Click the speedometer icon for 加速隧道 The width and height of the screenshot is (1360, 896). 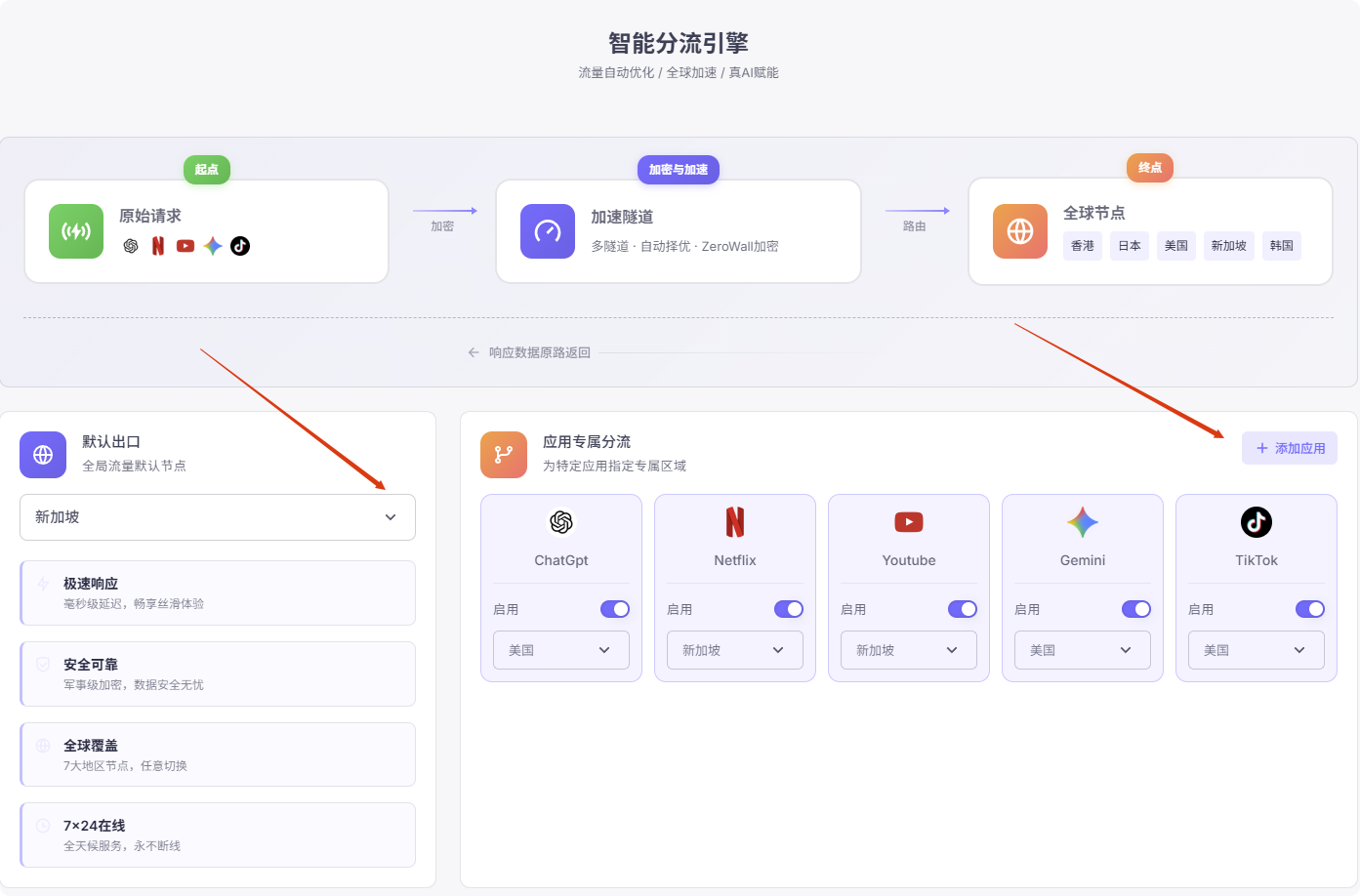(548, 231)
